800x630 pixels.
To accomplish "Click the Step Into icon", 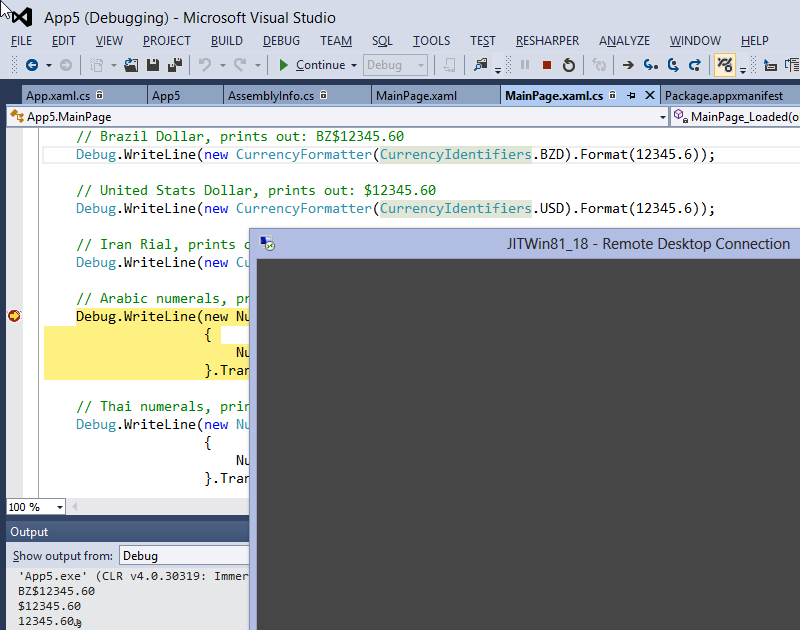I will 651,65.
